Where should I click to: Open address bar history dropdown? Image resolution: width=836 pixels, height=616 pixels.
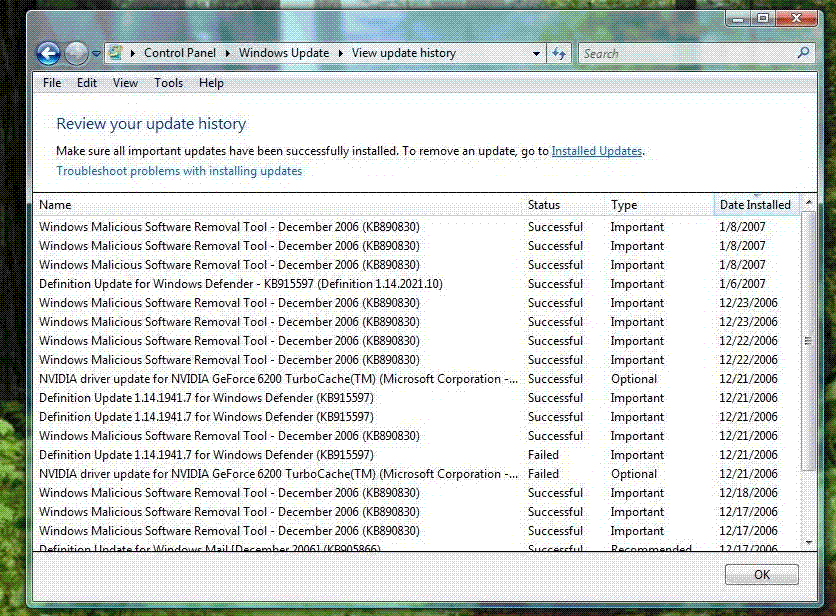536,53
